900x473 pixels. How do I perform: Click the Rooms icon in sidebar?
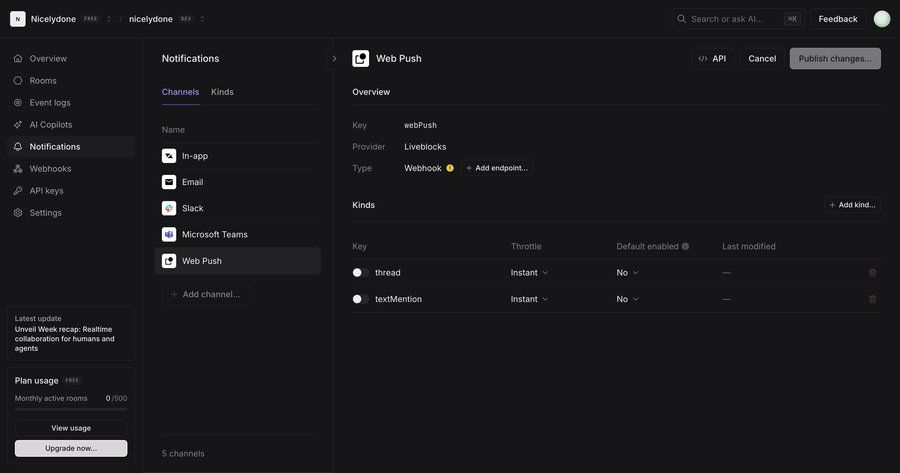pos(18,80)
